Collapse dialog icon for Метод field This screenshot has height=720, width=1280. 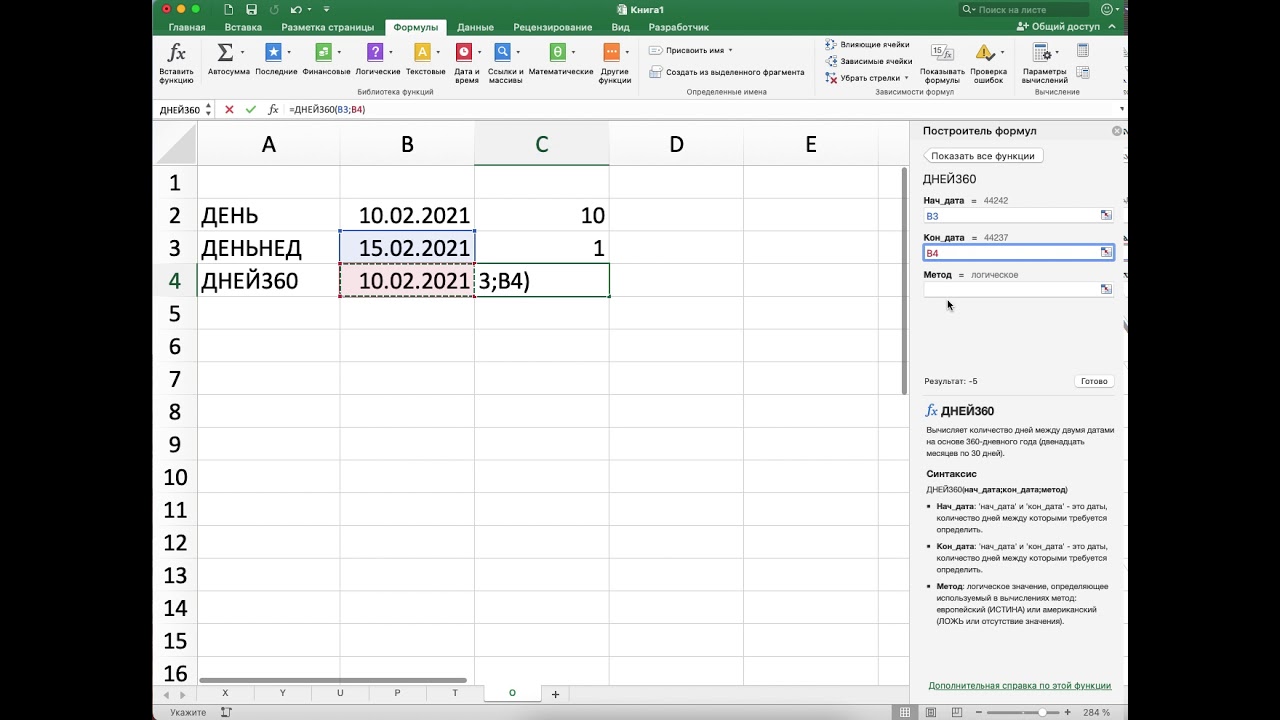click(x=1106, y=289)
